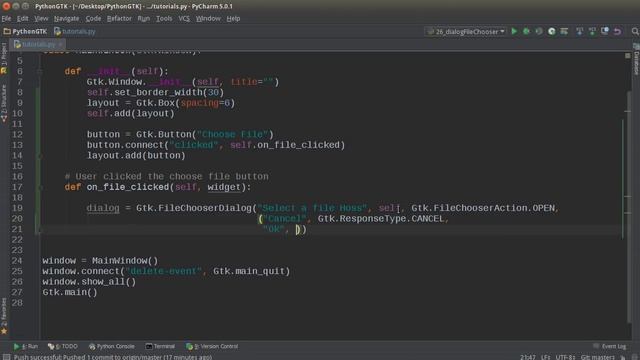Click 'layout.add(button)' on line 14

136,156
